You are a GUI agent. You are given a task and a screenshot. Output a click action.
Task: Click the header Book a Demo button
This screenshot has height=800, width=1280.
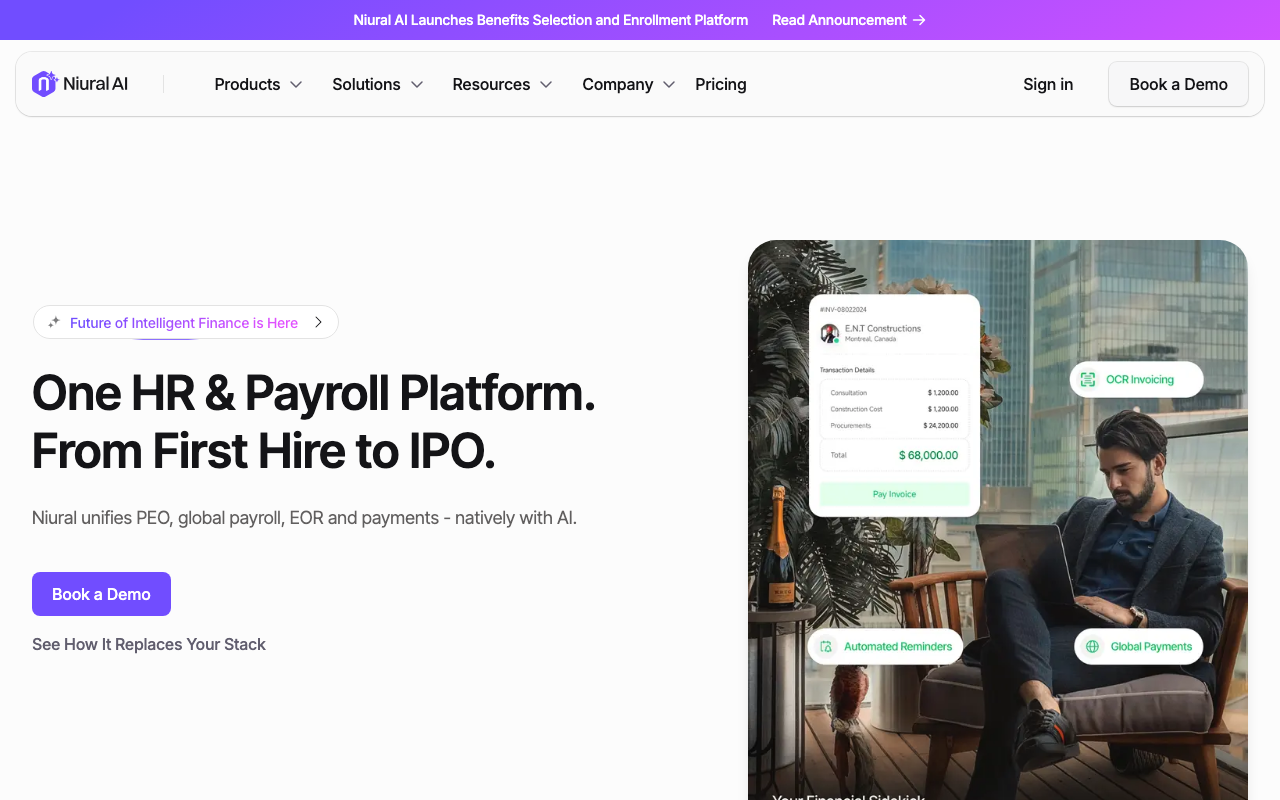[x=1178, y=84]
